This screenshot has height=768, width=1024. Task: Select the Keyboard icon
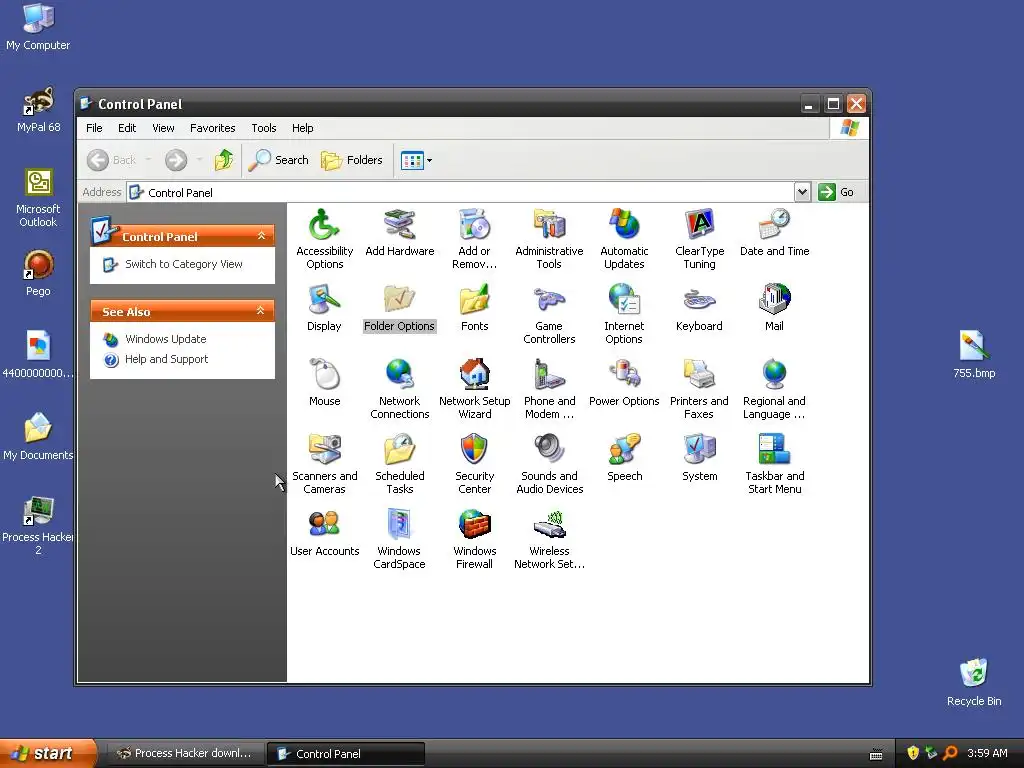point(699,300)
